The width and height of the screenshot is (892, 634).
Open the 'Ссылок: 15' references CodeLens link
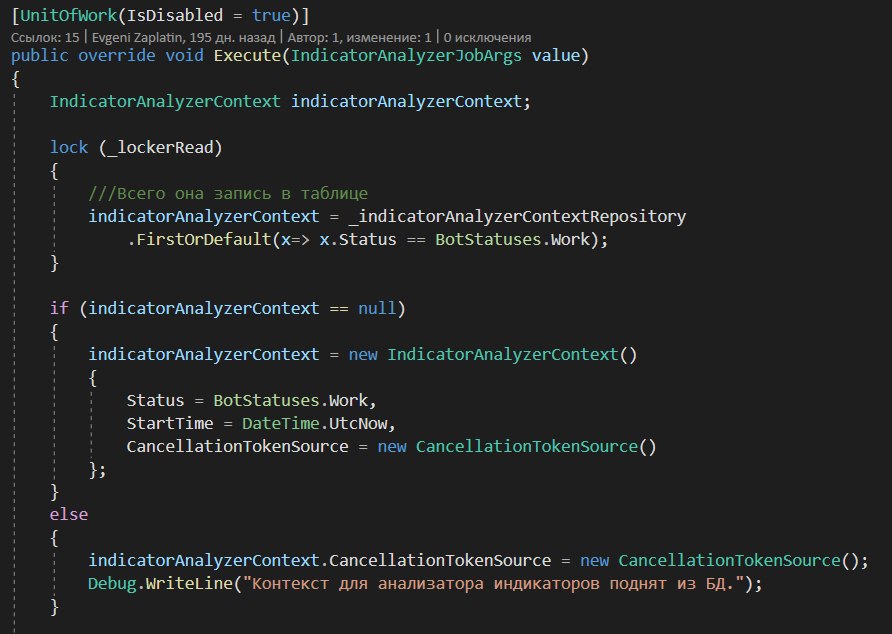click(45, 38)
